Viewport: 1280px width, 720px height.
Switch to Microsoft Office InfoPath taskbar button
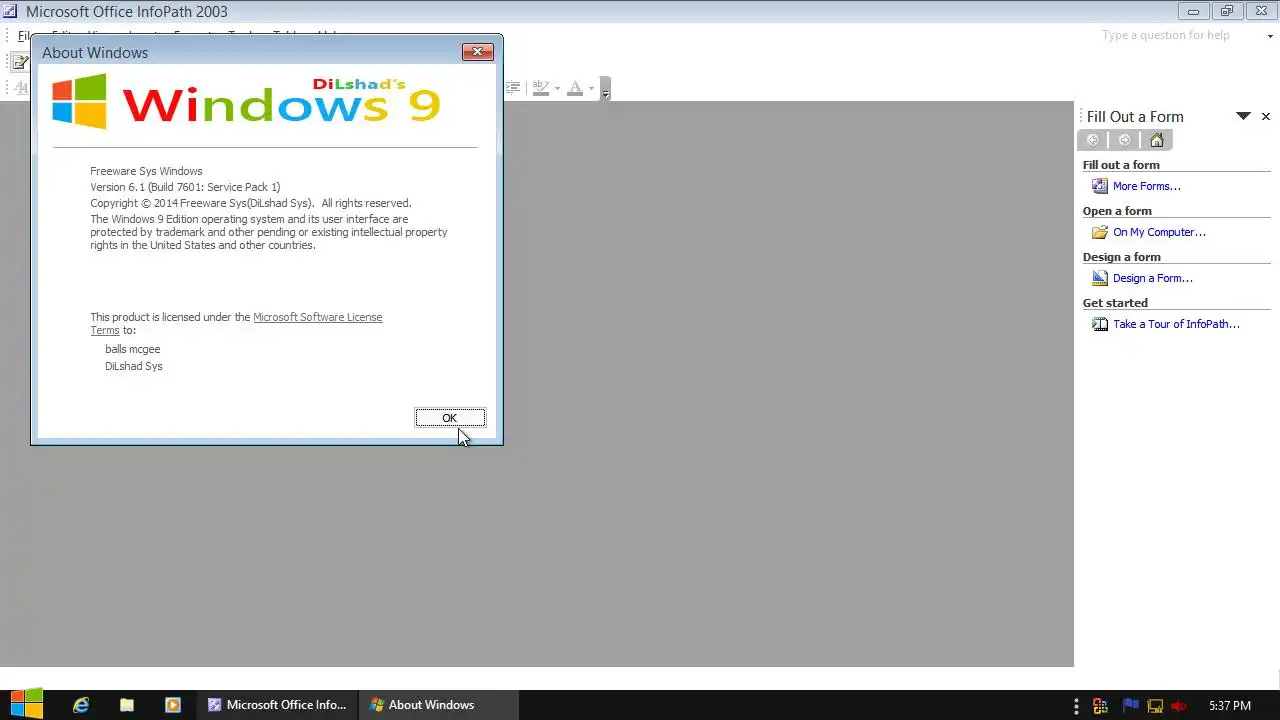277,705
